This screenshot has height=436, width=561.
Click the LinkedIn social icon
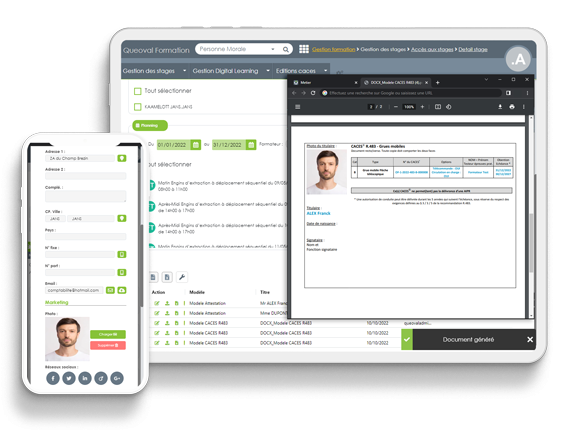coord(85,378)
